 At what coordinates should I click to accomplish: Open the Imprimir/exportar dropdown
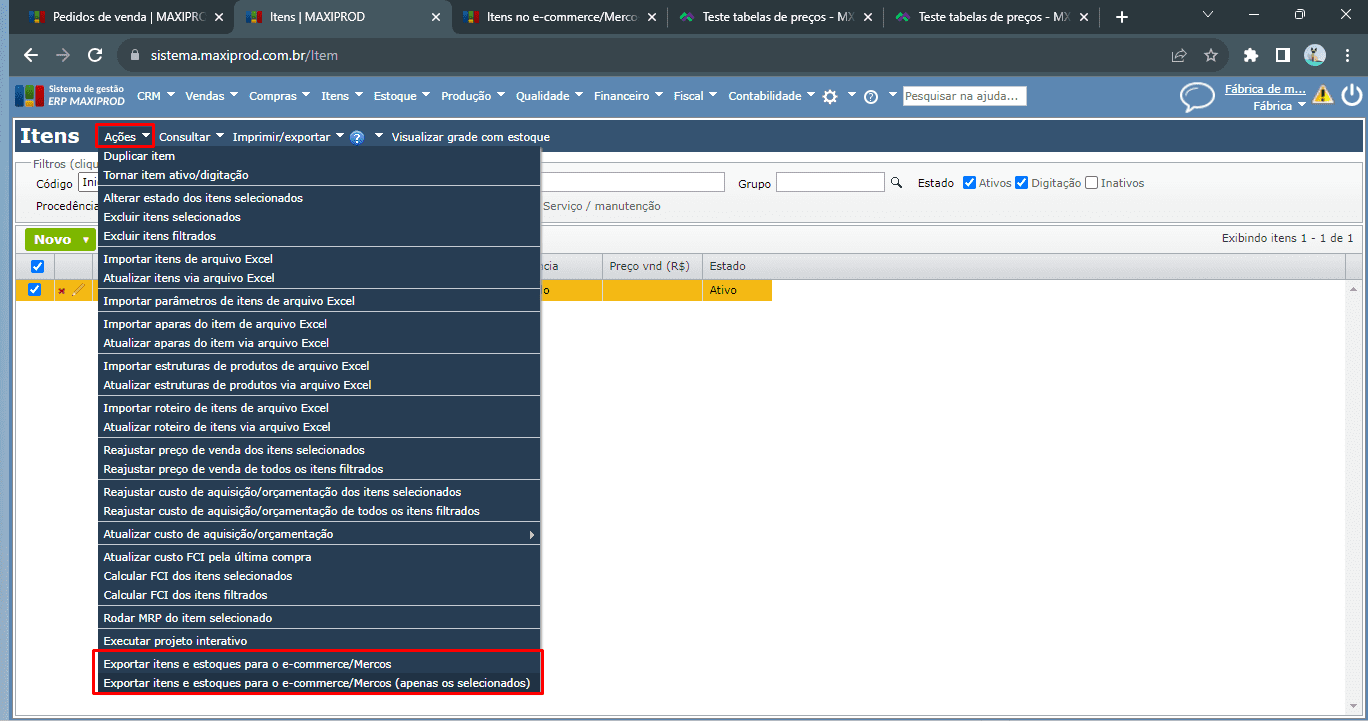[x=288, y=137]
